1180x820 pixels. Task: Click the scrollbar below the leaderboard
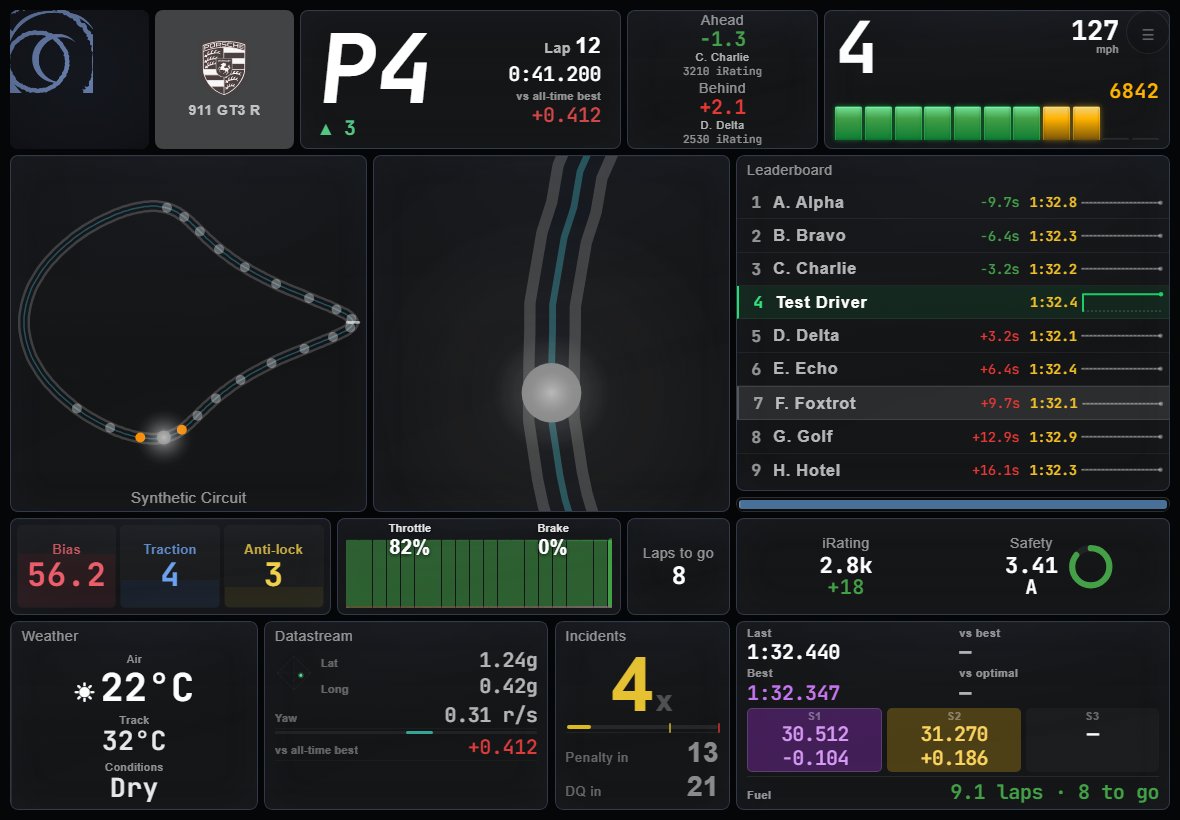click(953, 504)
